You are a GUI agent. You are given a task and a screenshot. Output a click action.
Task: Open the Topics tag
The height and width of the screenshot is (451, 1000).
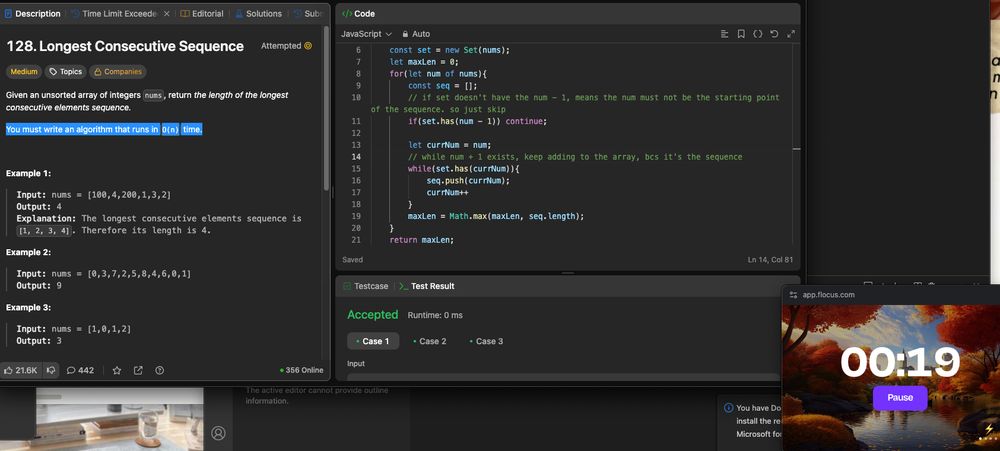click(x=66, y=72)
